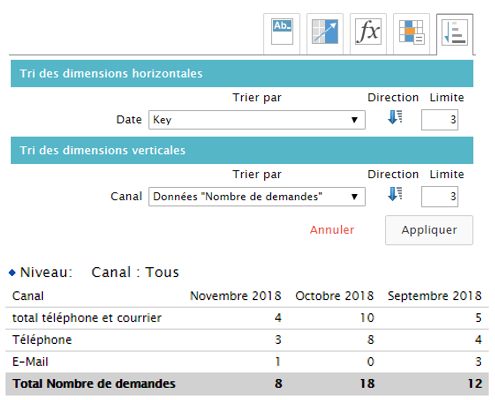Click the Novembre 2018 column header
The width and height of the screenshot is (495, 400).
coord(236,296)
